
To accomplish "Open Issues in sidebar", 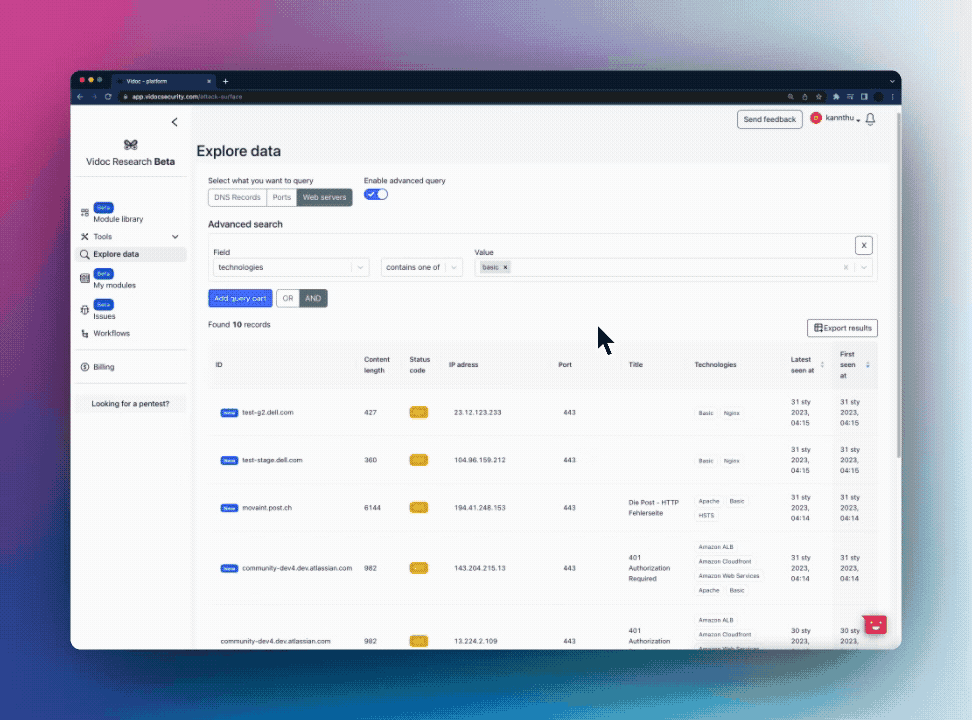I will [x=104, y=316].
